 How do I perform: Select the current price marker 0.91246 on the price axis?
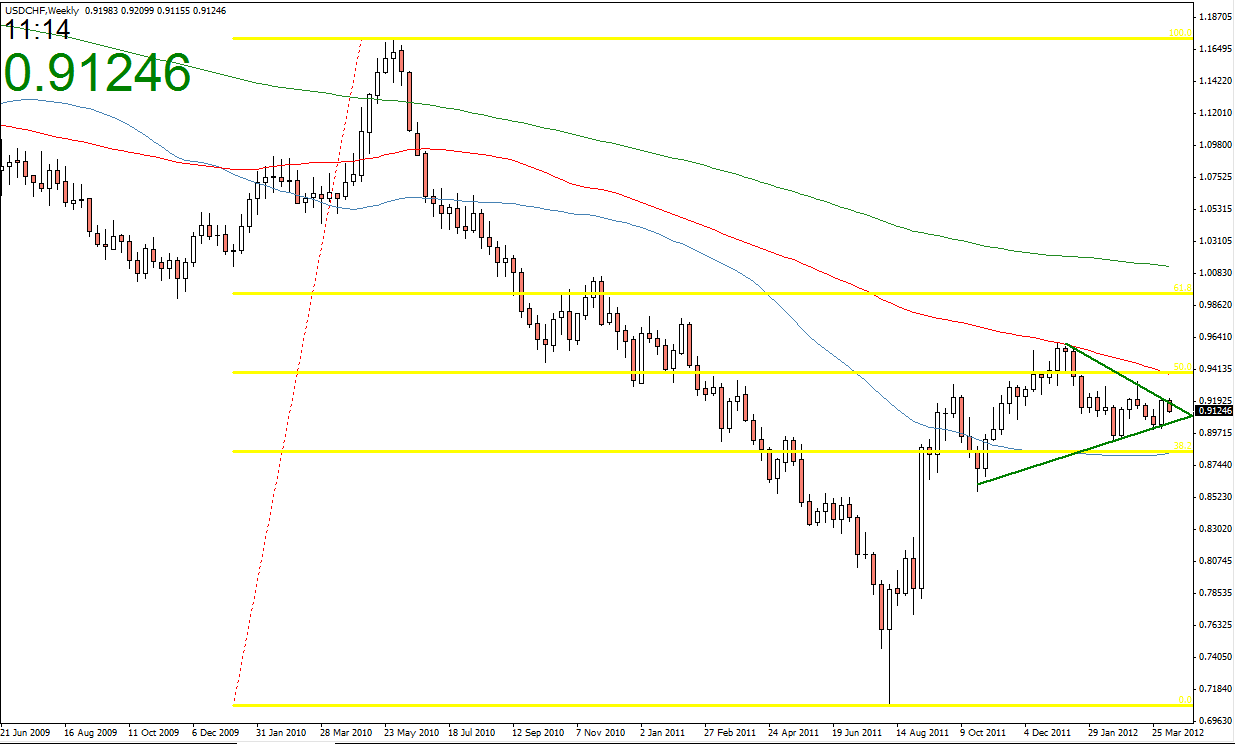(x=1215, y=411)
